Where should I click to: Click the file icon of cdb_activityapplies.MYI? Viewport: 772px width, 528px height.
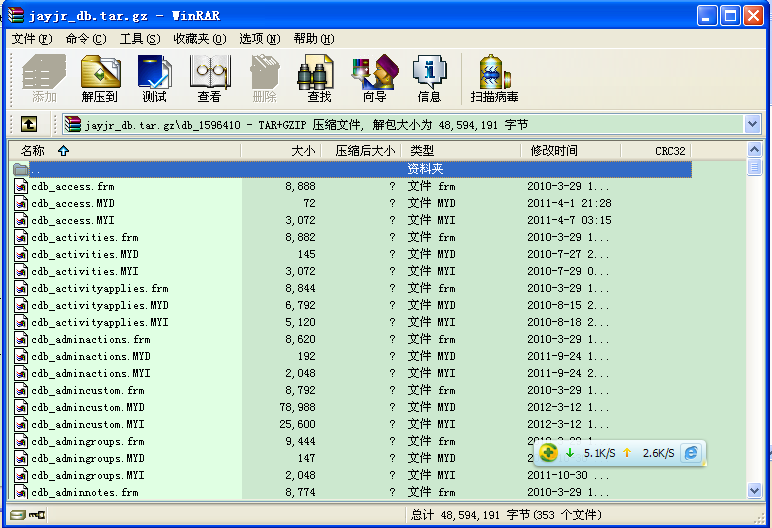tap(21, 323)
